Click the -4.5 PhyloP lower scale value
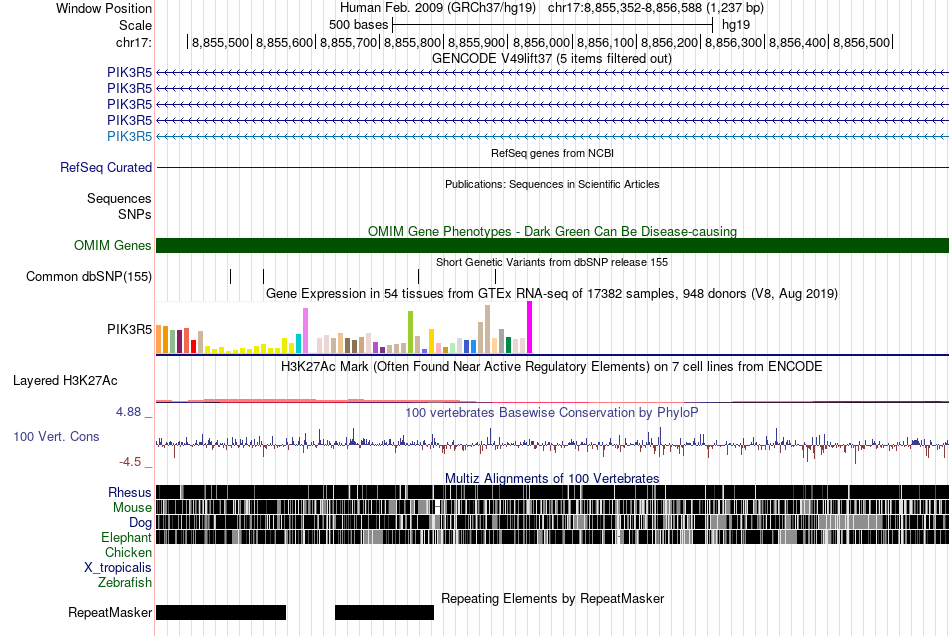Screen dimensions: 950x636 pyautogui.click(x=130, y=462)
